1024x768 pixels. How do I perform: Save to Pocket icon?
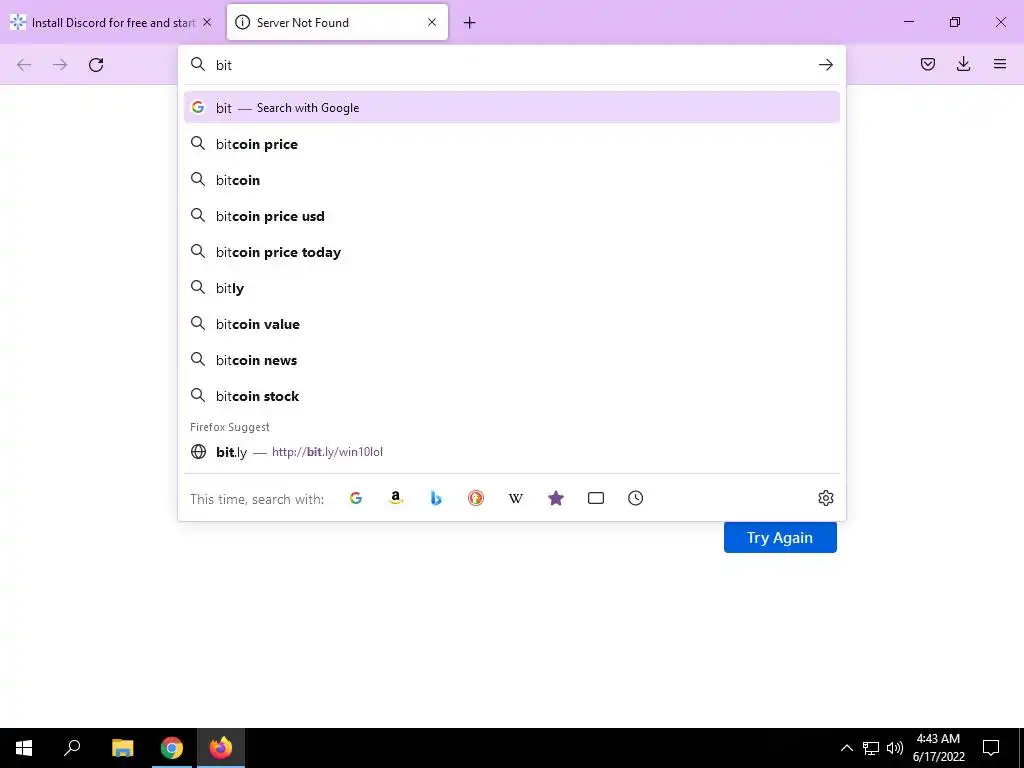pos(927,64)
